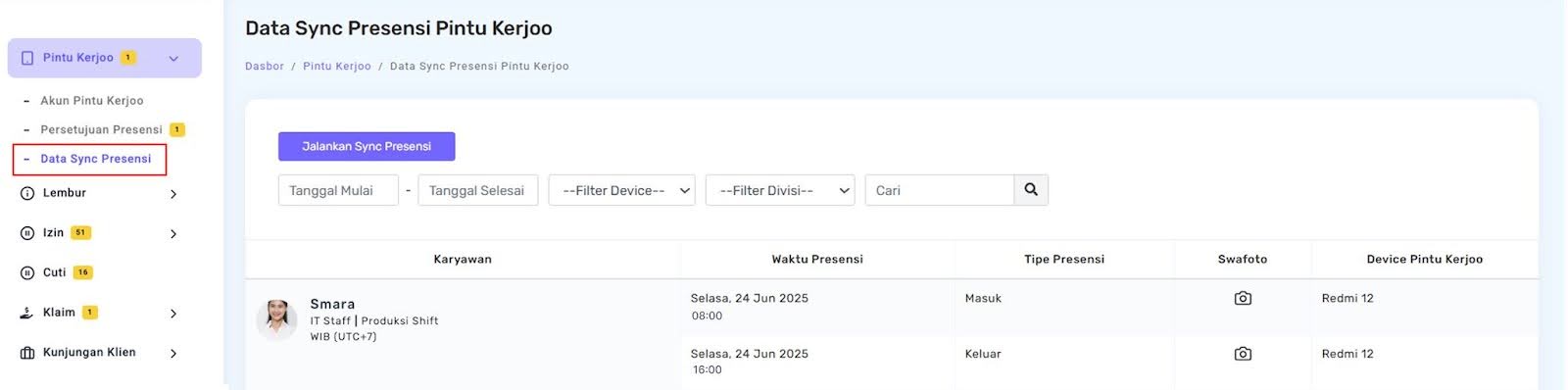The height and width of the screenshot is (390, 1568).
Task: Click the Pintu Kerjoo notification badge
Action: coord(128,58)
